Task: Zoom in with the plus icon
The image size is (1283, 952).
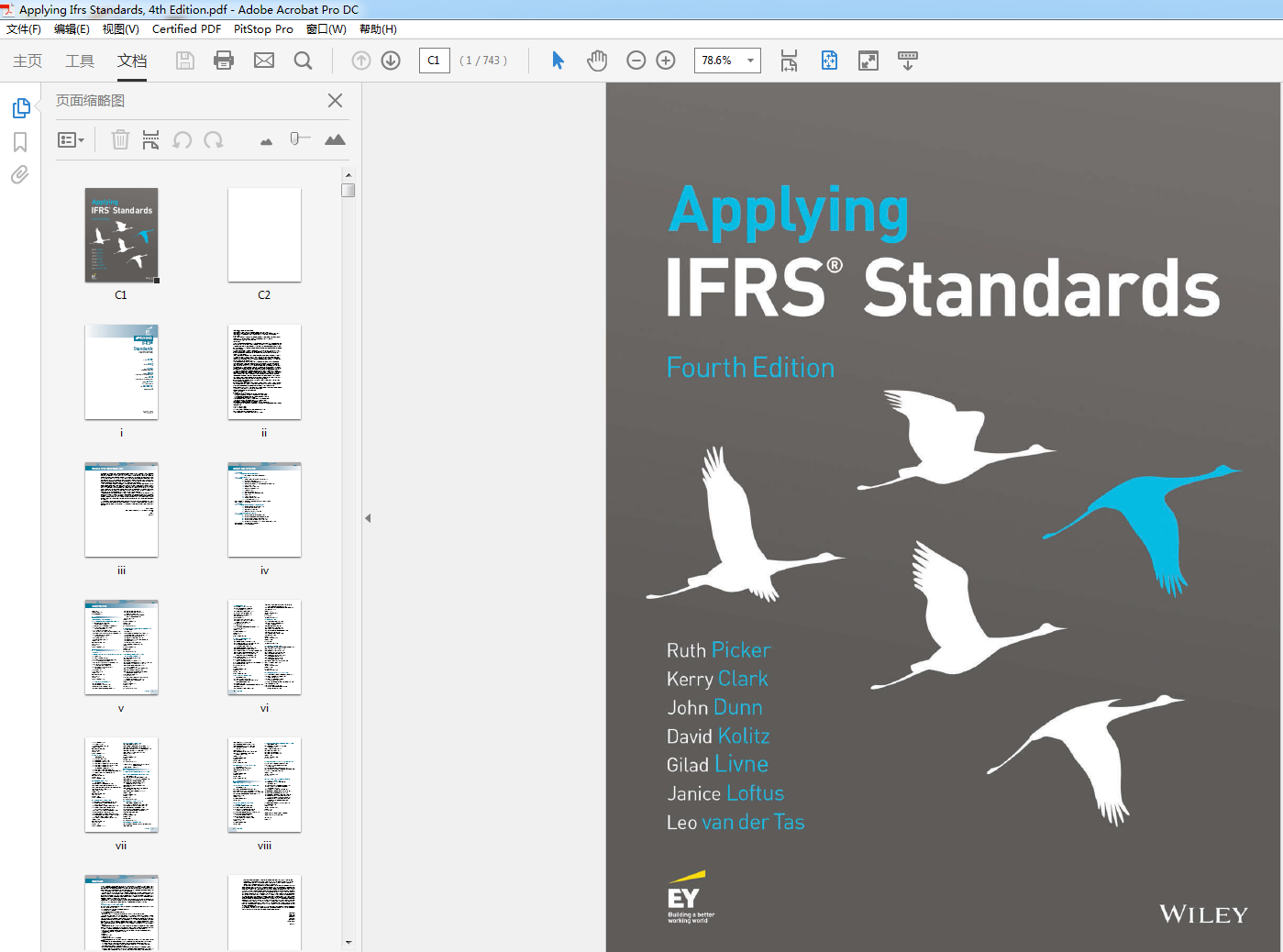Action: (666, 61)
